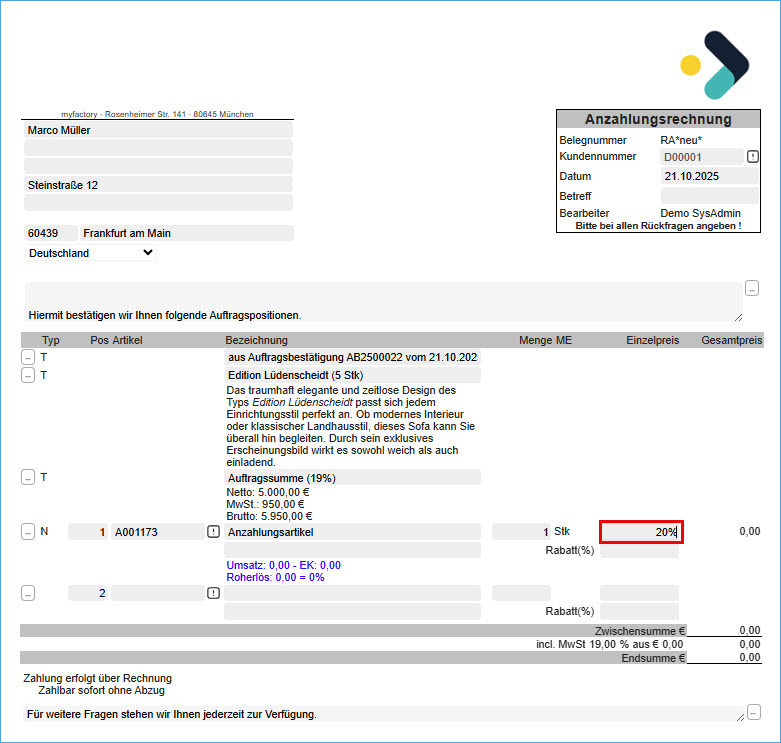
Task: Click the text Netto: 5.000,00 €
Action: [x=267, y=493]
